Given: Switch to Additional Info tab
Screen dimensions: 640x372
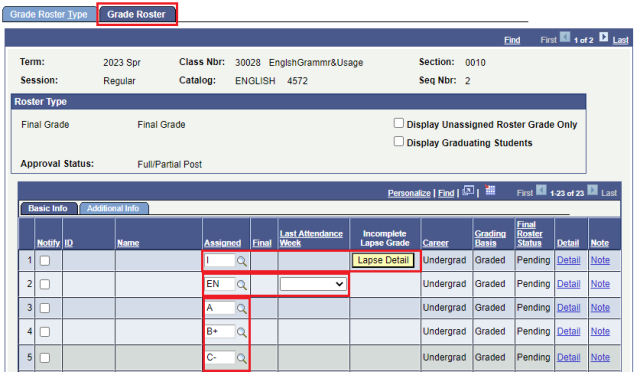Looking at the screenshot, I should [113, 208].
